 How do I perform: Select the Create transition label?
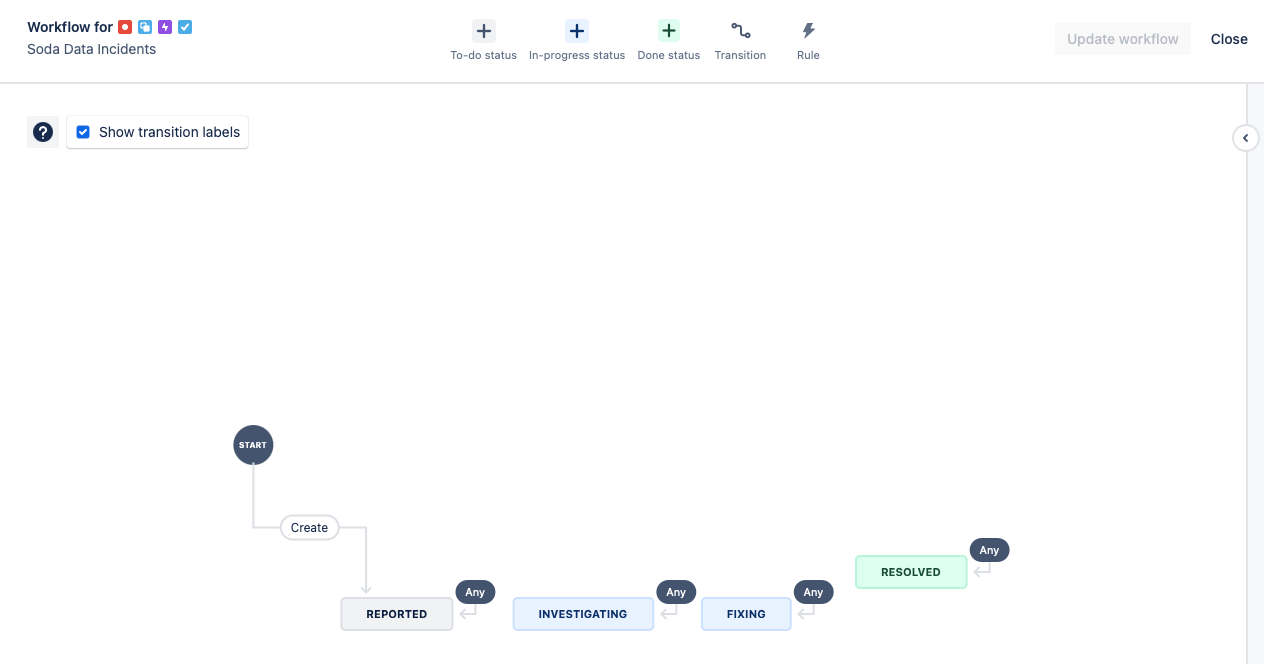coord(309,528)
